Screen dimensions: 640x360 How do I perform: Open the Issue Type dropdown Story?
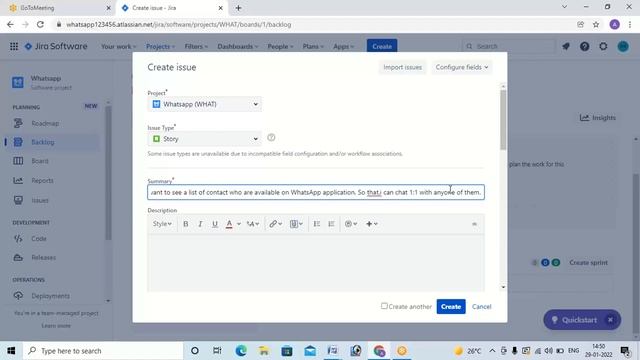204,139
